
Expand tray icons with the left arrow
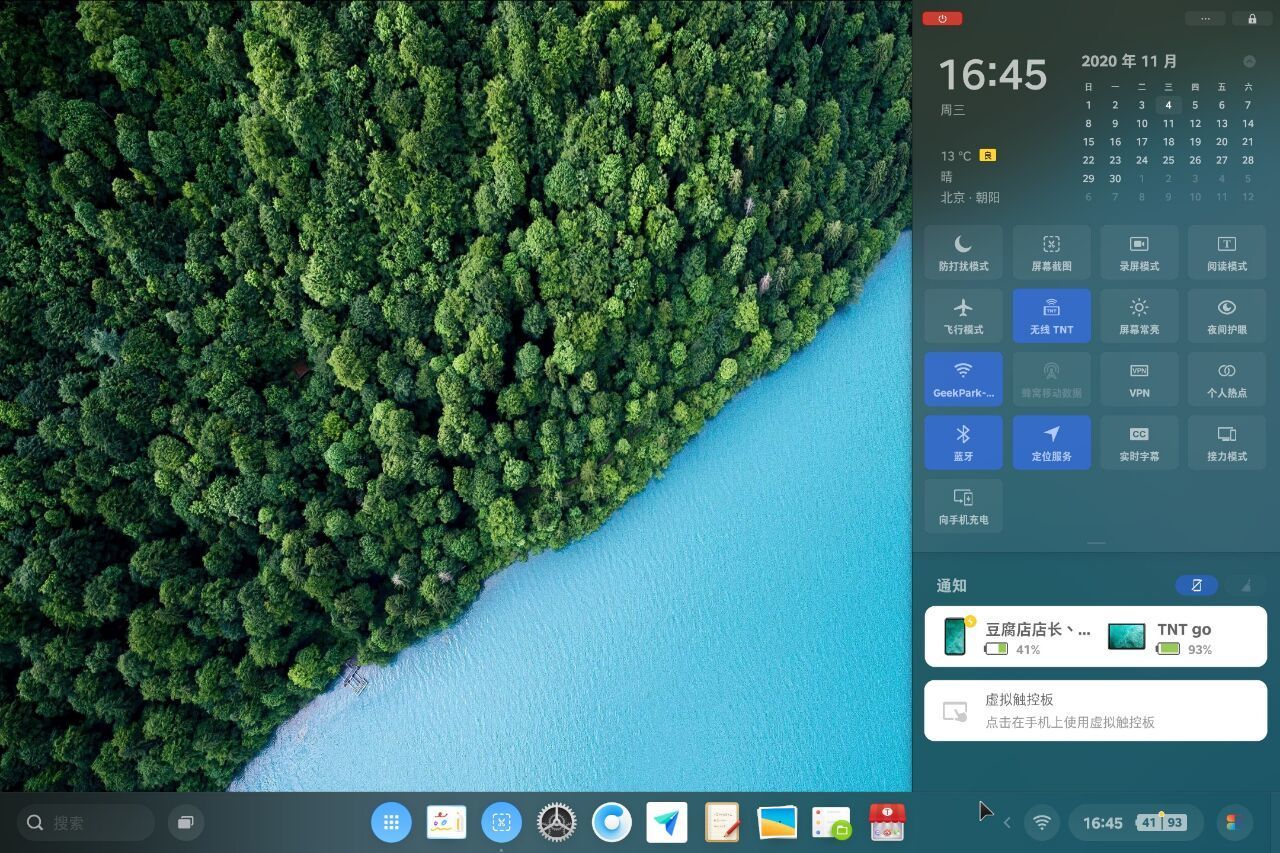point(1007,822)
